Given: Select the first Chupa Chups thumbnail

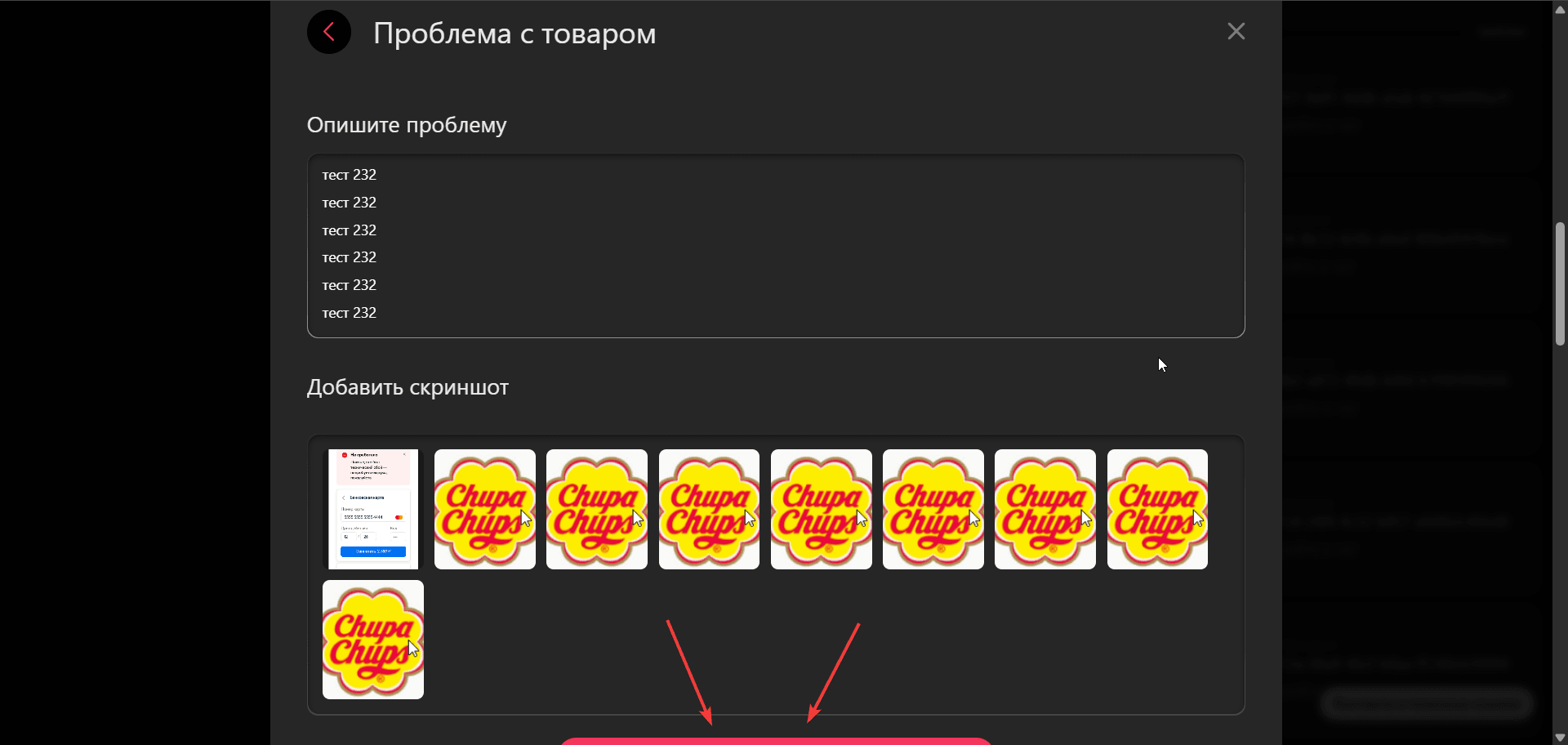Looking at the screenshot, I should pyautogui.click(x=485, y=509).
